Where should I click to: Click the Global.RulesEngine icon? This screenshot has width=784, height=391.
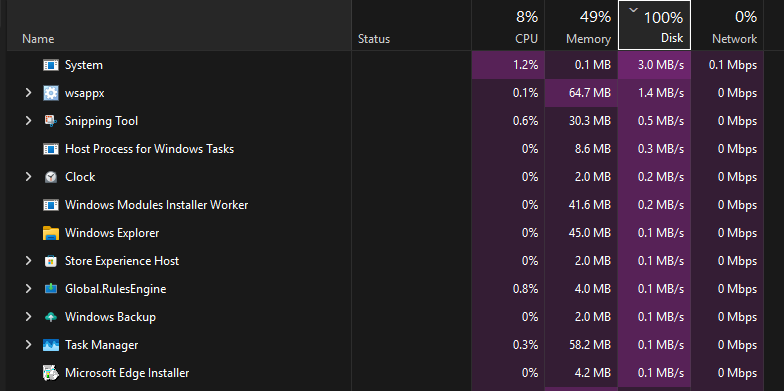[x=51, y=289]
